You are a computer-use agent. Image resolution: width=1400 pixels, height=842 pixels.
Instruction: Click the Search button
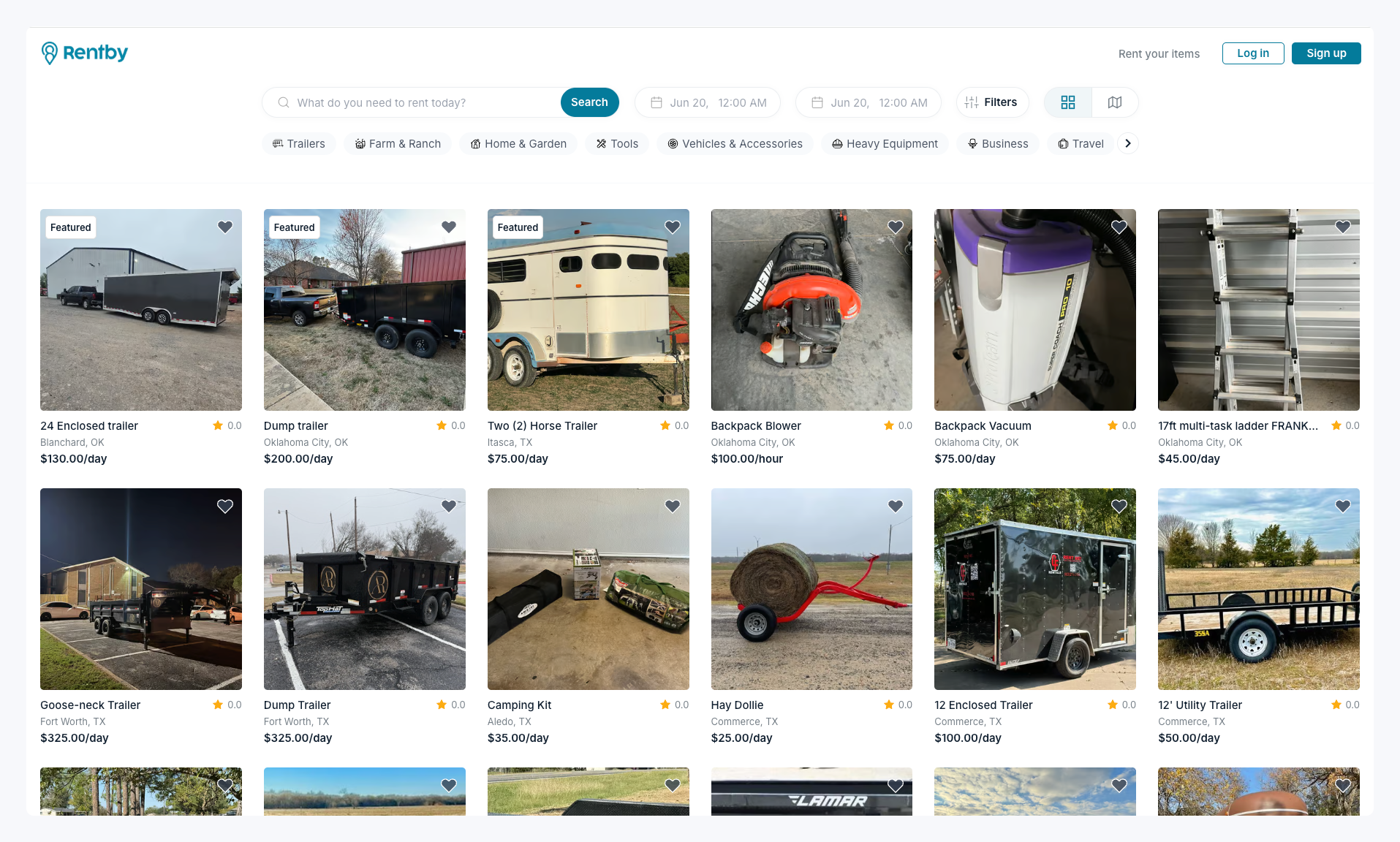click(x=589, y=102)
